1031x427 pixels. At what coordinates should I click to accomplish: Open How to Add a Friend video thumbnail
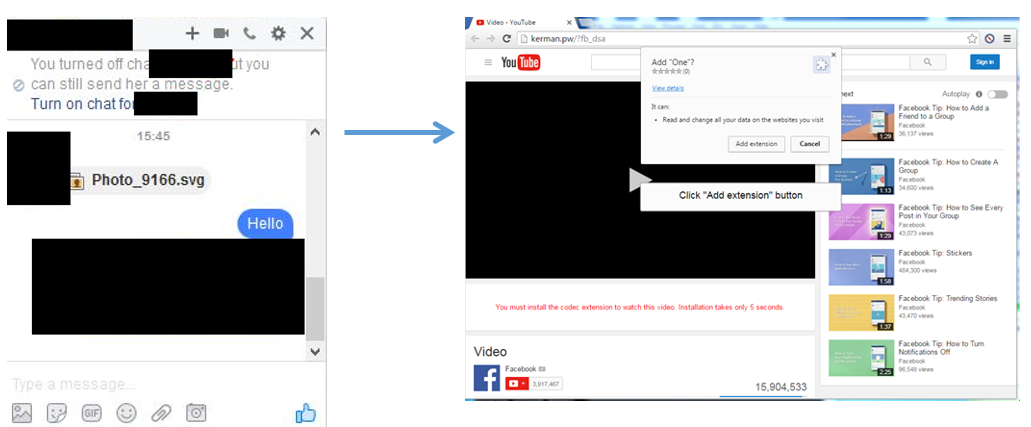point(861,122)
